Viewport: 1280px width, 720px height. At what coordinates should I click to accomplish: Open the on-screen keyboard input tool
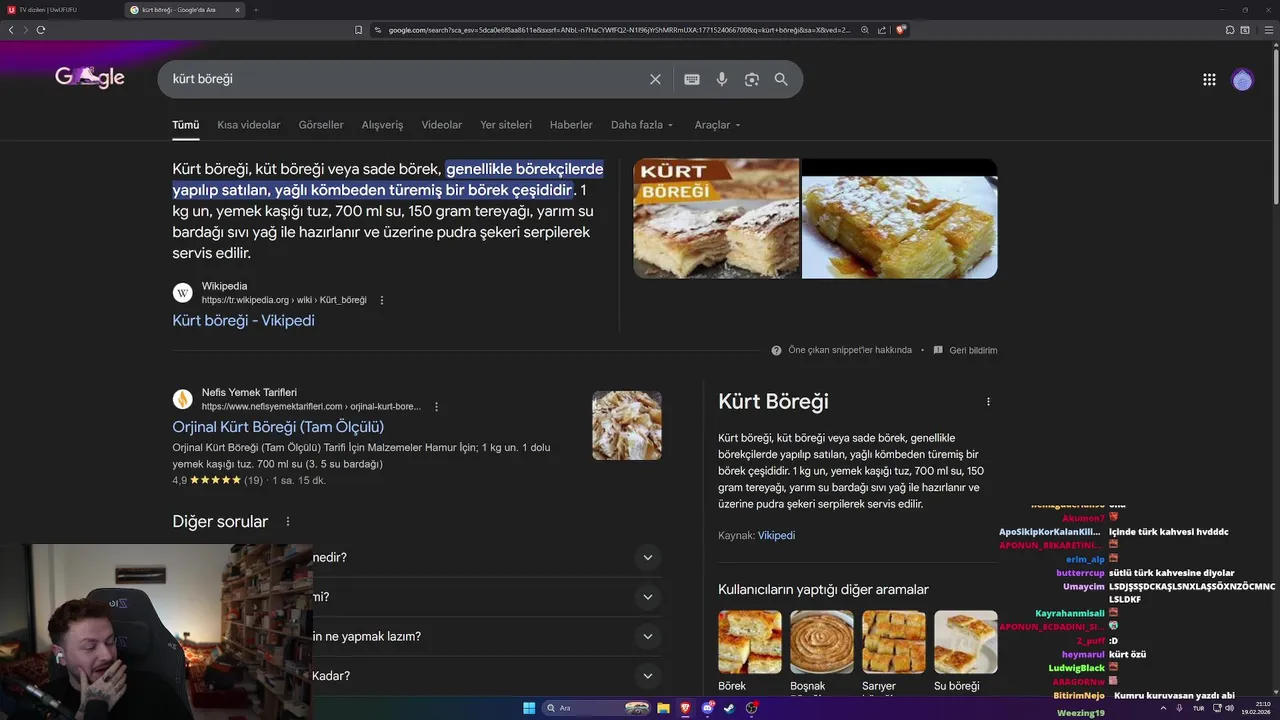click(x=691, y=79)
